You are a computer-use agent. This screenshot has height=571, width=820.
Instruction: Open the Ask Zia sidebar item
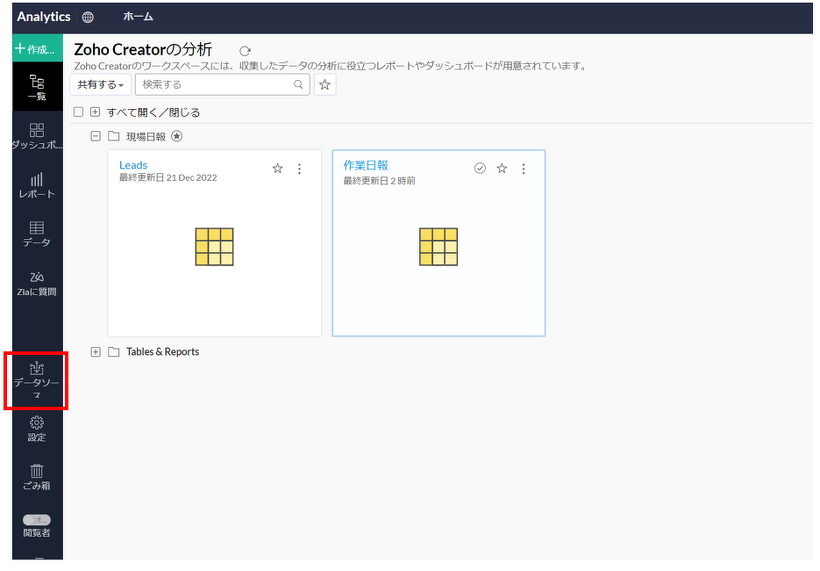pyautogui.click(x=37, y=283)
